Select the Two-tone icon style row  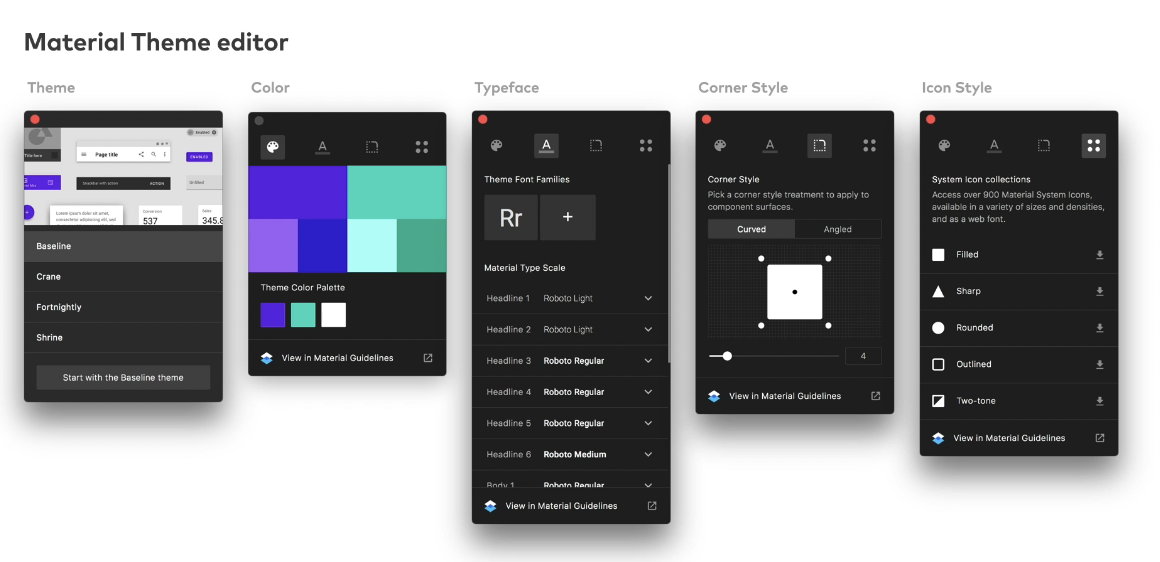tap(1019, 402)
